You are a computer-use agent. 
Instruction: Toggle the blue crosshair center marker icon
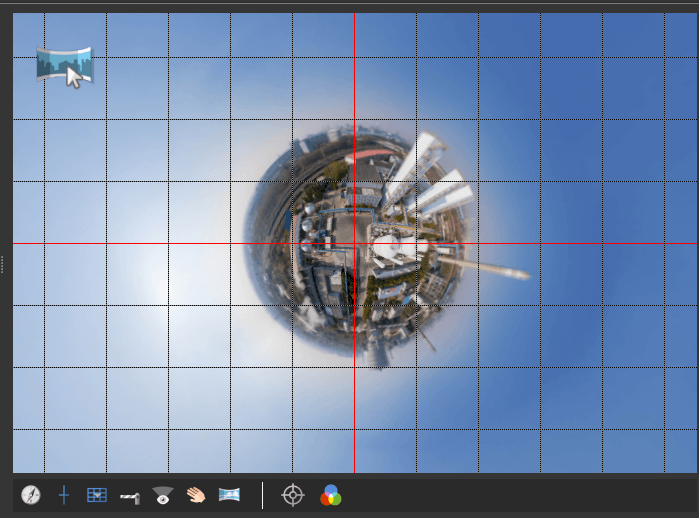point(64,495)
